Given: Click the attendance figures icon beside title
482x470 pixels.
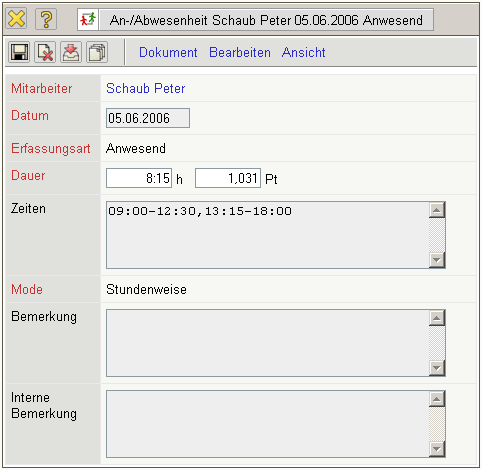Looking at the screenshot, I should pyautogui.click(x=88, y=20).
